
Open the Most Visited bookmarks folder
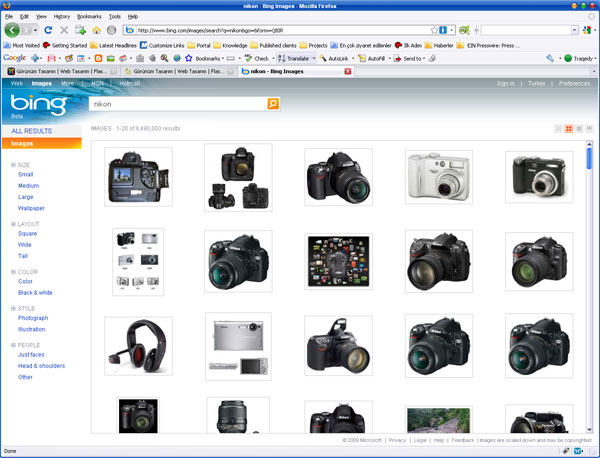coord(22,45)
